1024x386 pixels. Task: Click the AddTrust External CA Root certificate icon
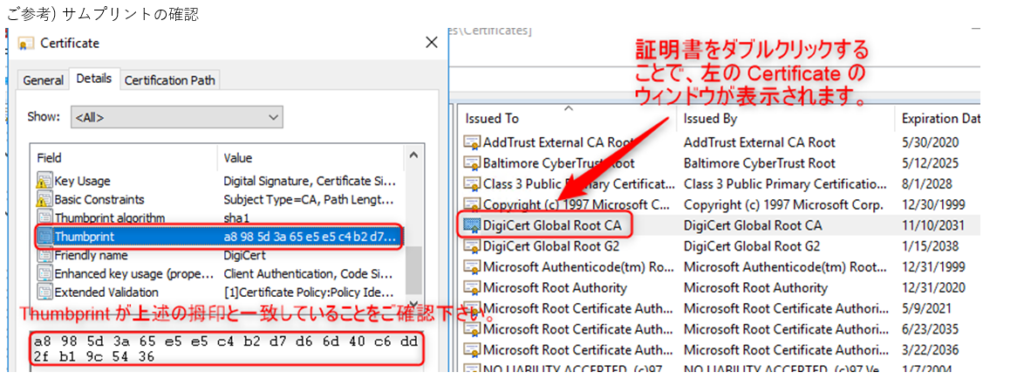472,142
